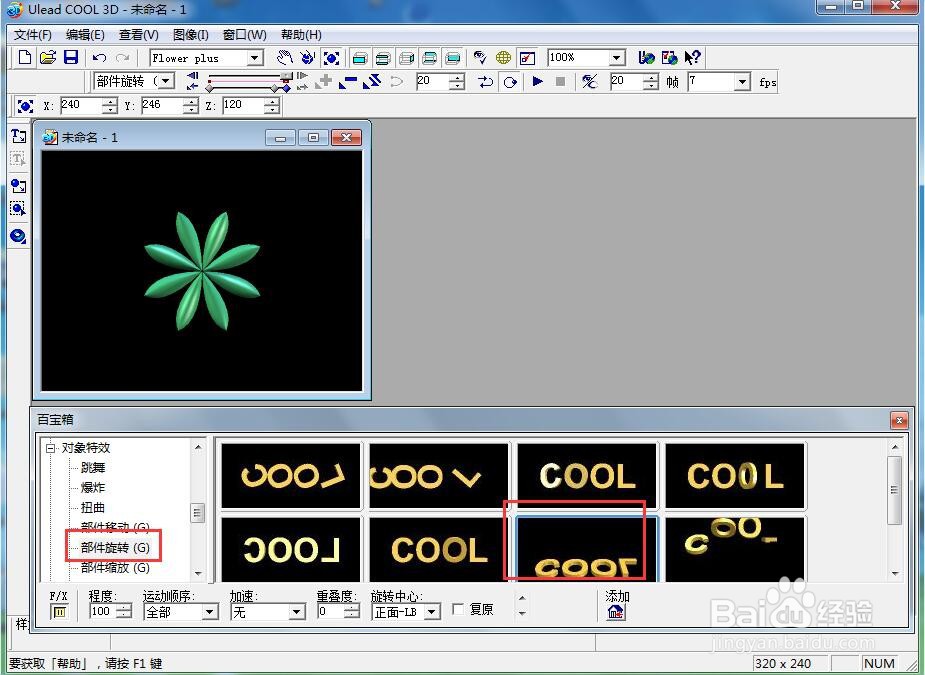Check the 复原 checkbox

pyautogui.click(x=458, y=609)
